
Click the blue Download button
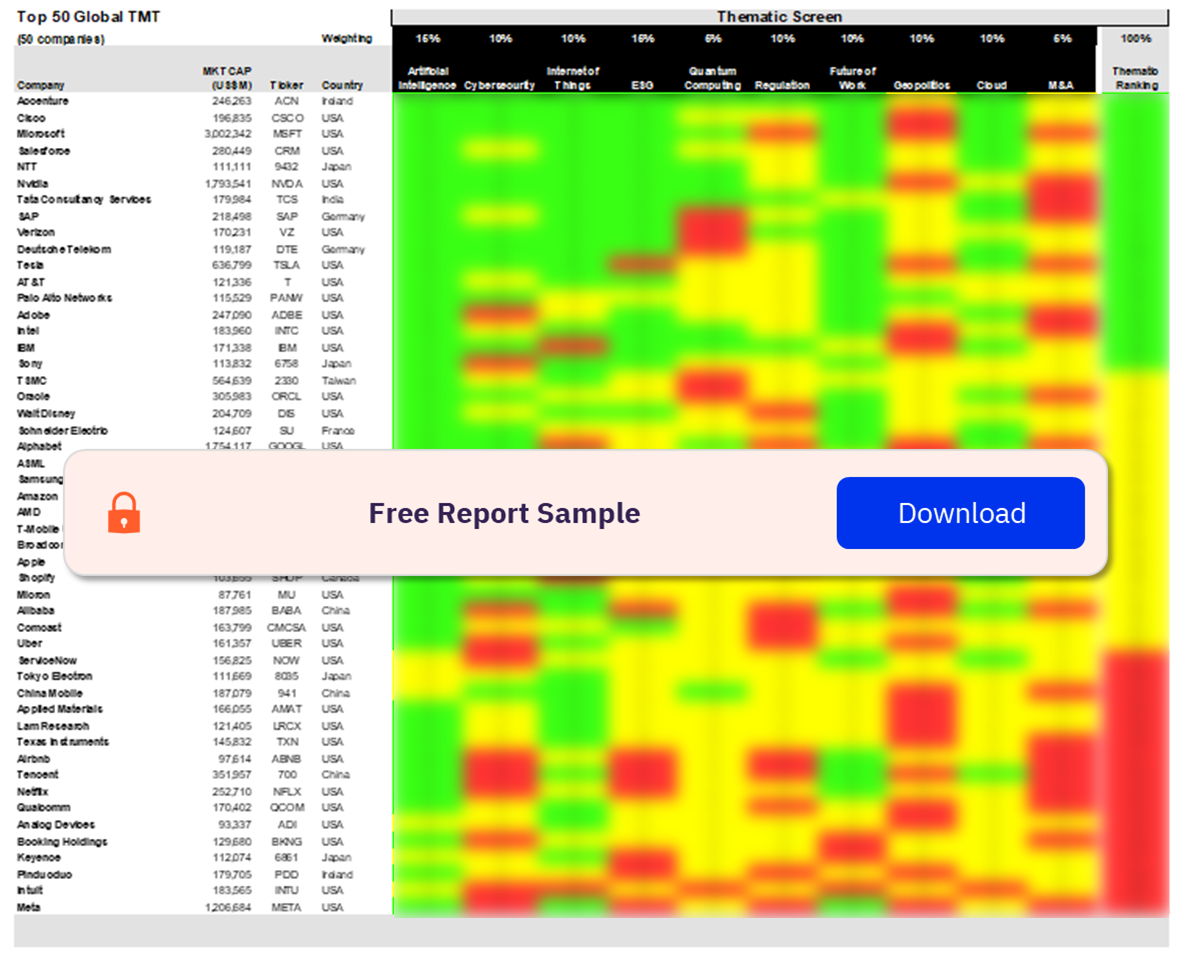click(960, 512)
